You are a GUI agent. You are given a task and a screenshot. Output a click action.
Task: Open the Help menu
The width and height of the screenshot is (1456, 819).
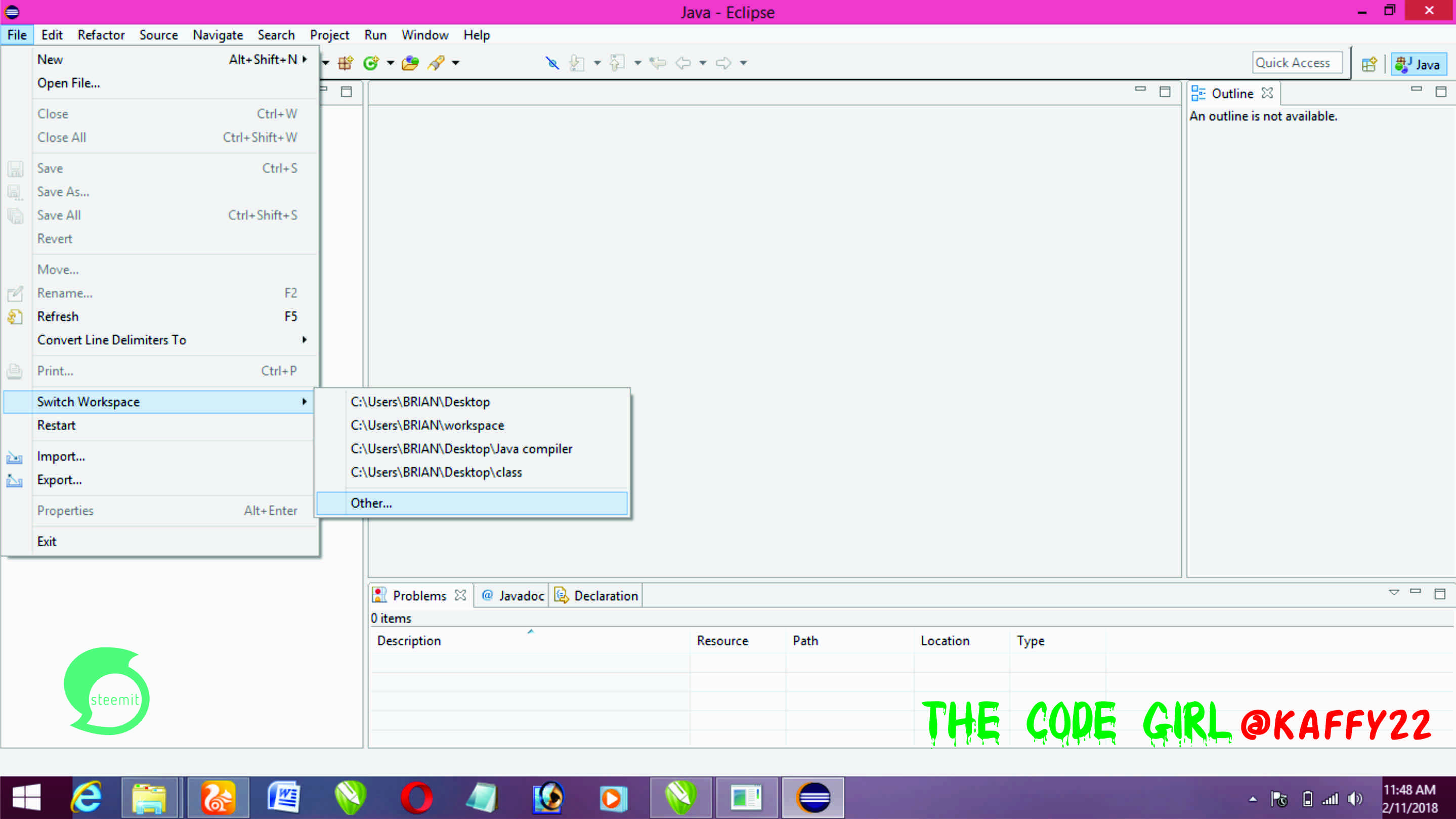pyautogui.click(x=477, y=35)
